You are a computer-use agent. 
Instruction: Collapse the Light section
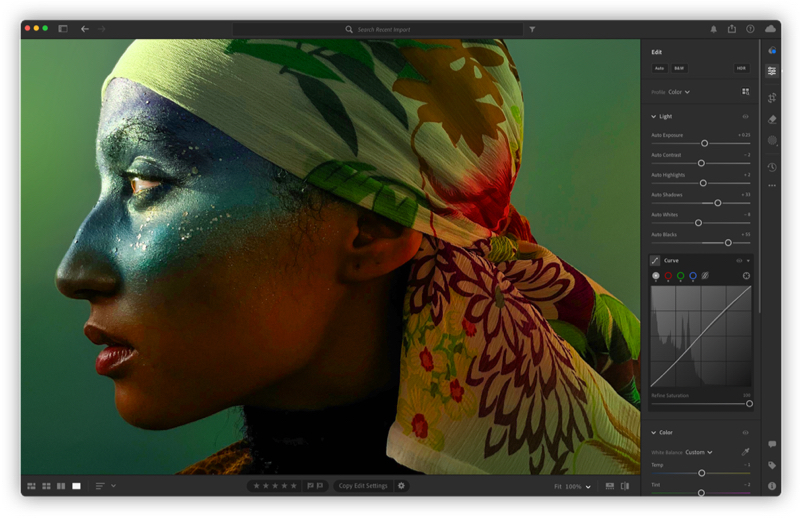tap(653, 116)
